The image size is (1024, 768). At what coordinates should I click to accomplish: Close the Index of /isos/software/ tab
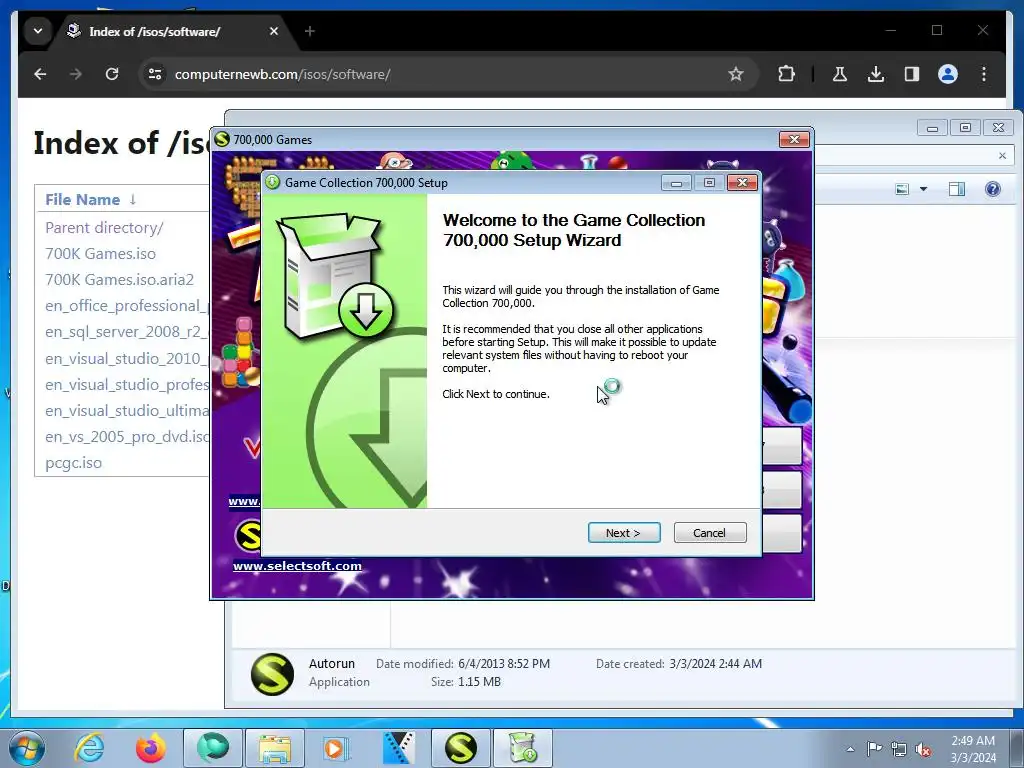pos(274,31)
